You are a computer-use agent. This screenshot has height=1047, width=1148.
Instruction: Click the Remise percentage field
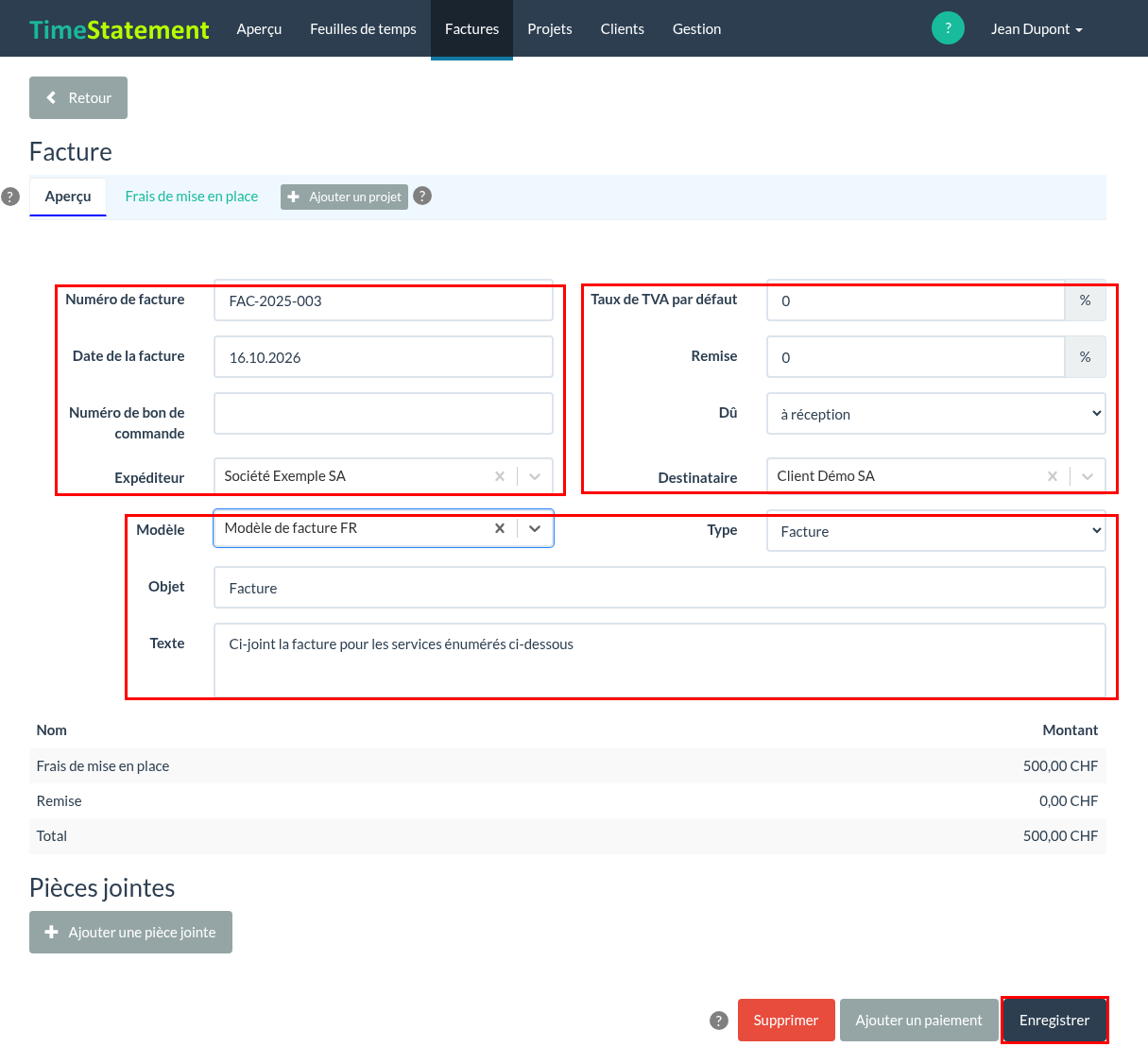point(917,357)
